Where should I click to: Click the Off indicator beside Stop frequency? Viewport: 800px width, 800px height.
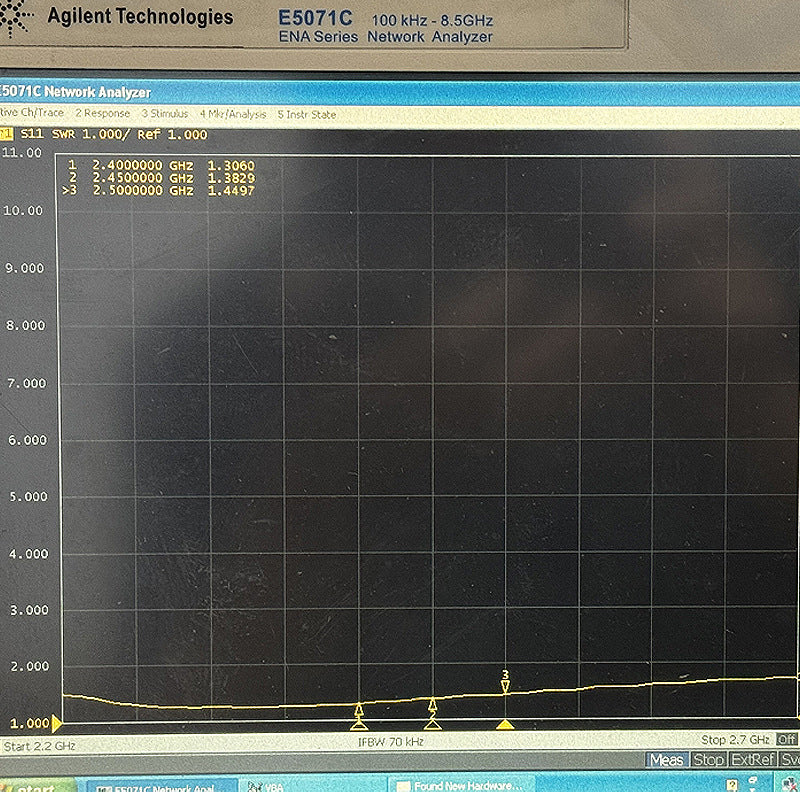(786, 739)
